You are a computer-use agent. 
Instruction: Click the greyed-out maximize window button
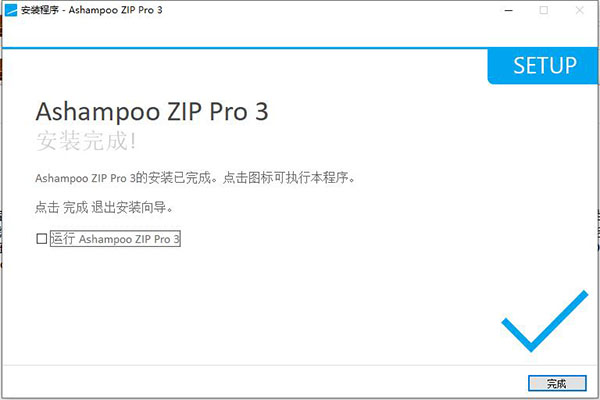[544, 10]
